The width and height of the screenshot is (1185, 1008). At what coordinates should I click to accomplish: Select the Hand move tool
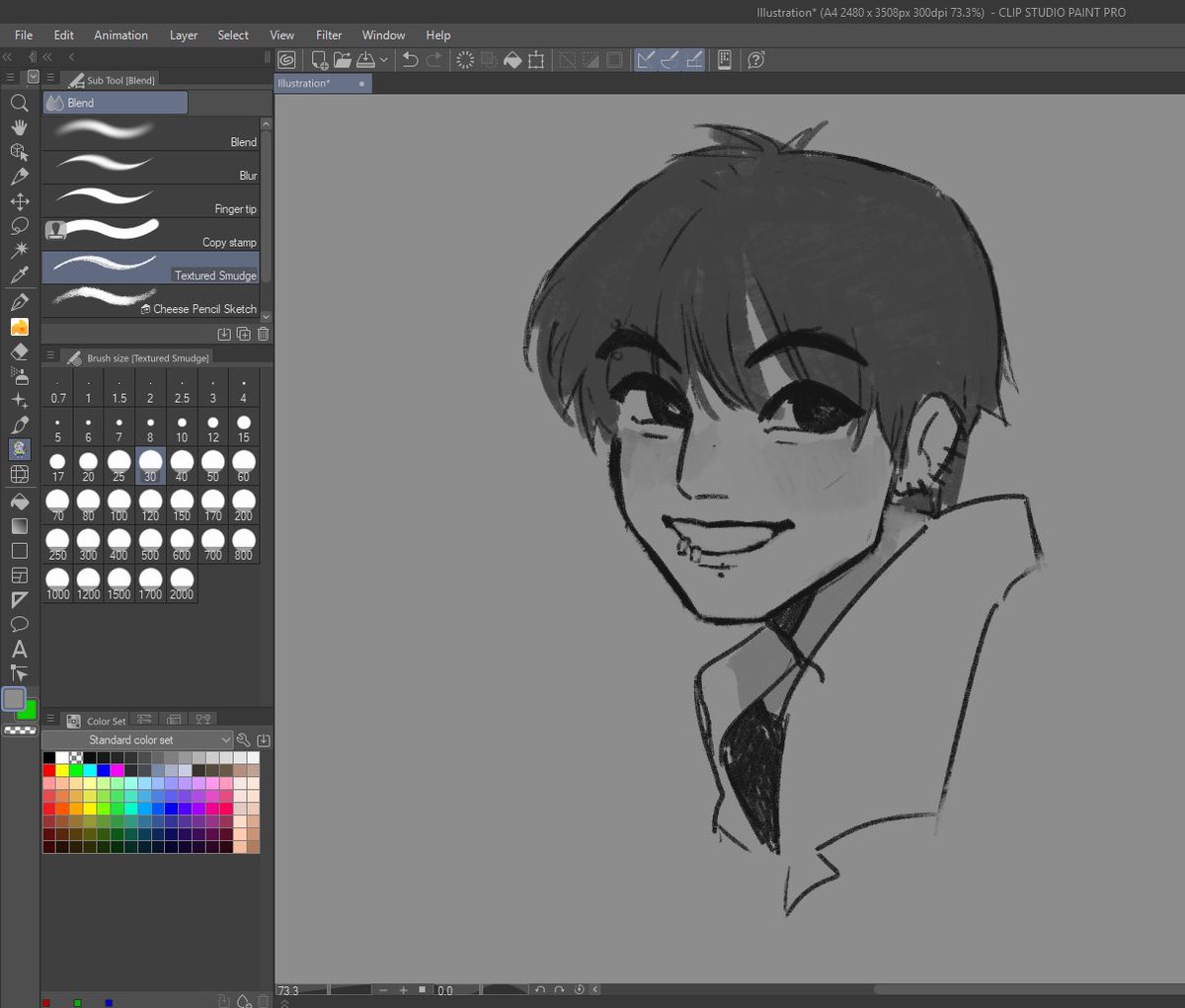(x=19, y=127)
